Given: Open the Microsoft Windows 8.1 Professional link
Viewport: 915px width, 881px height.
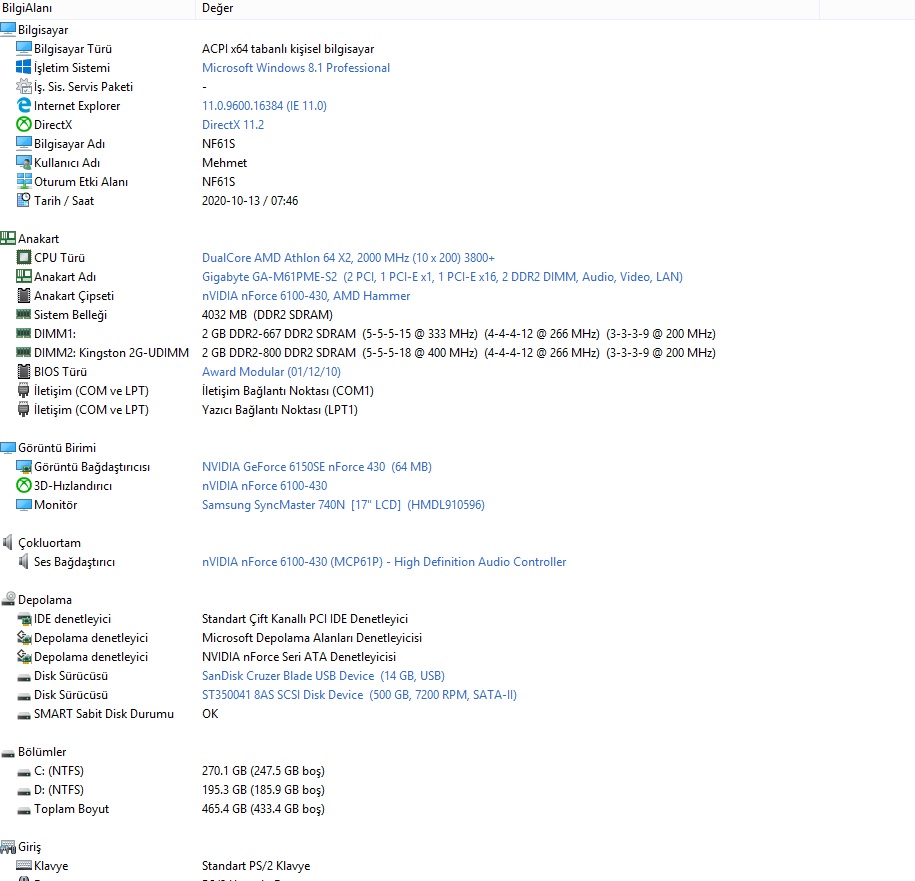Looking at the screenshot, I should click(296, 68).
